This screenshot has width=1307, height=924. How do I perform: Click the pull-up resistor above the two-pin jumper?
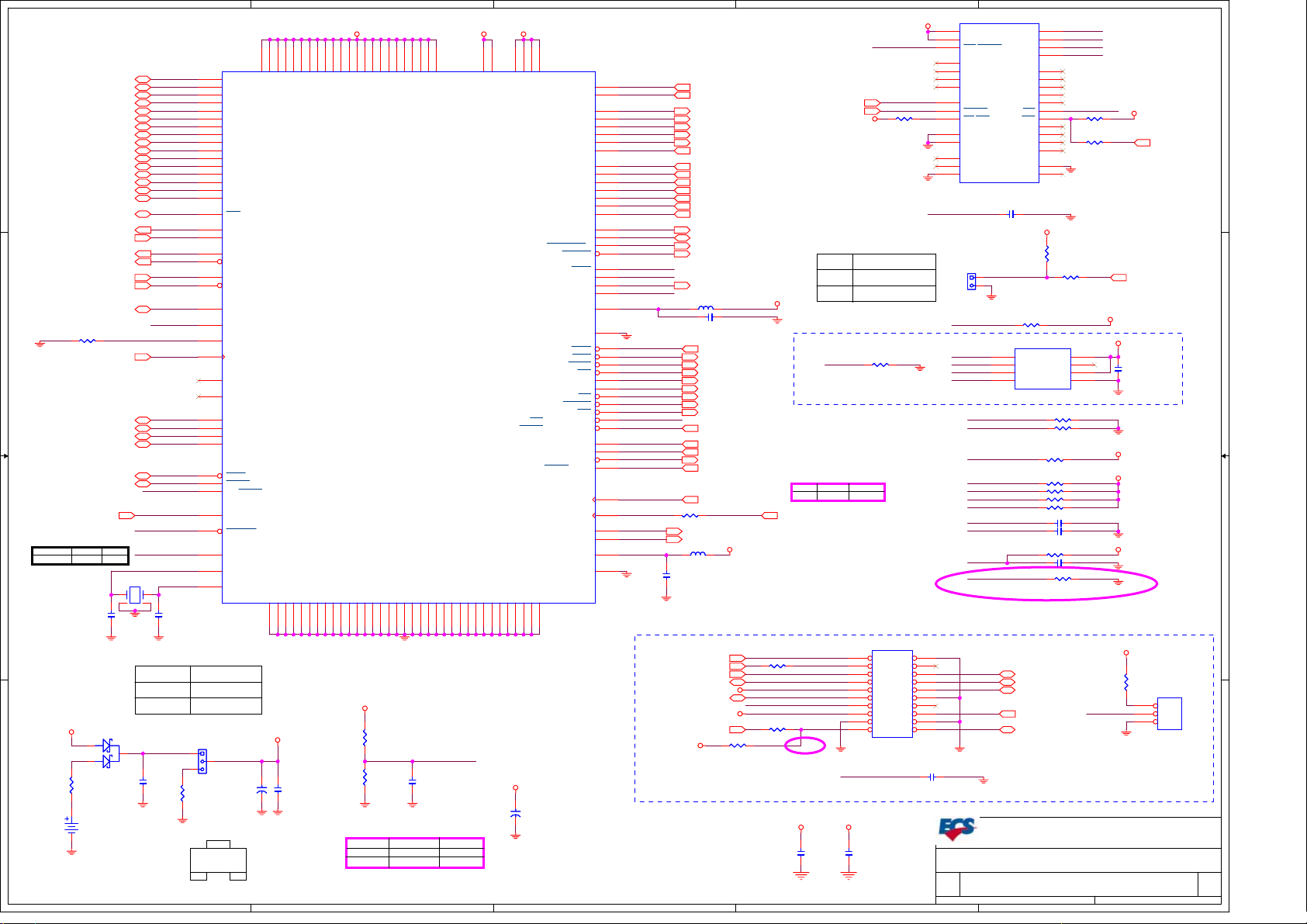point(1047,254)
